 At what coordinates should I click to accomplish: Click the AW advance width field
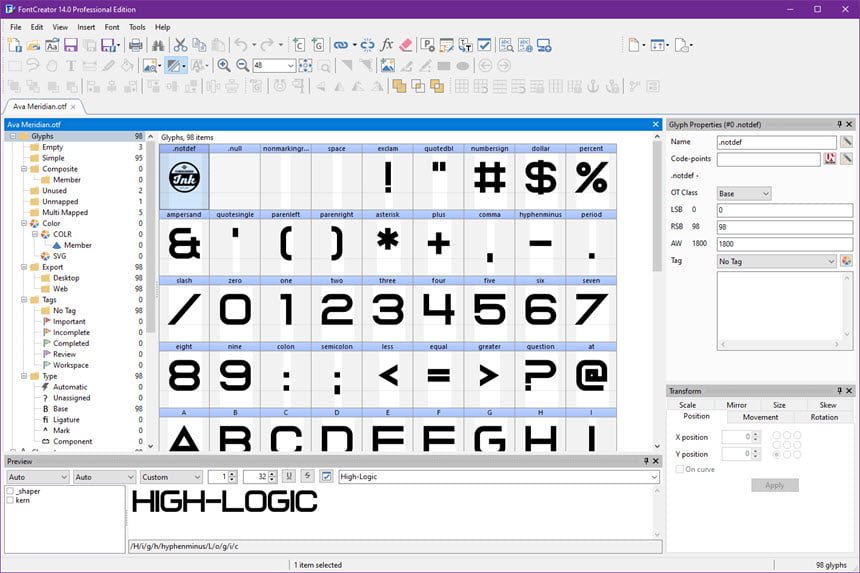point(784,243)
